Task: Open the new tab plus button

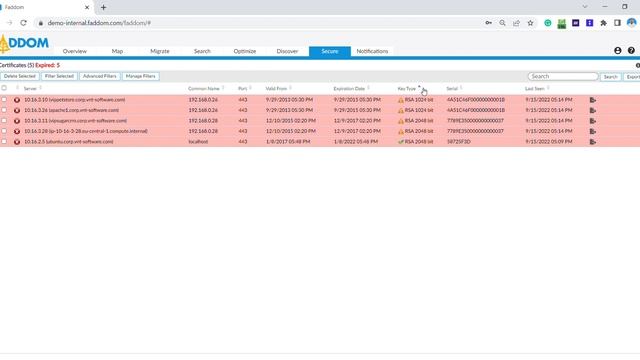Action: point(103,7)
